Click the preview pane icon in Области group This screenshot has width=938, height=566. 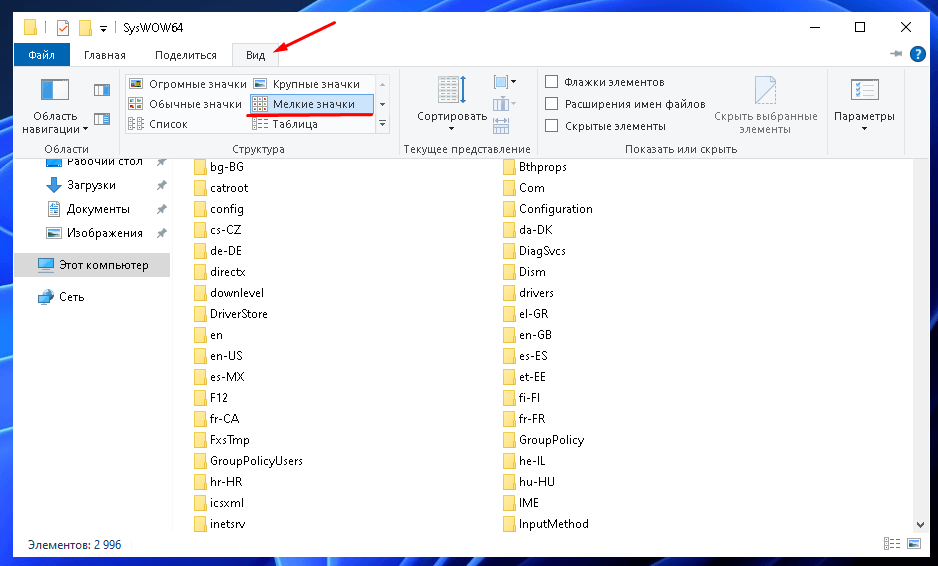tap(101, 90)
